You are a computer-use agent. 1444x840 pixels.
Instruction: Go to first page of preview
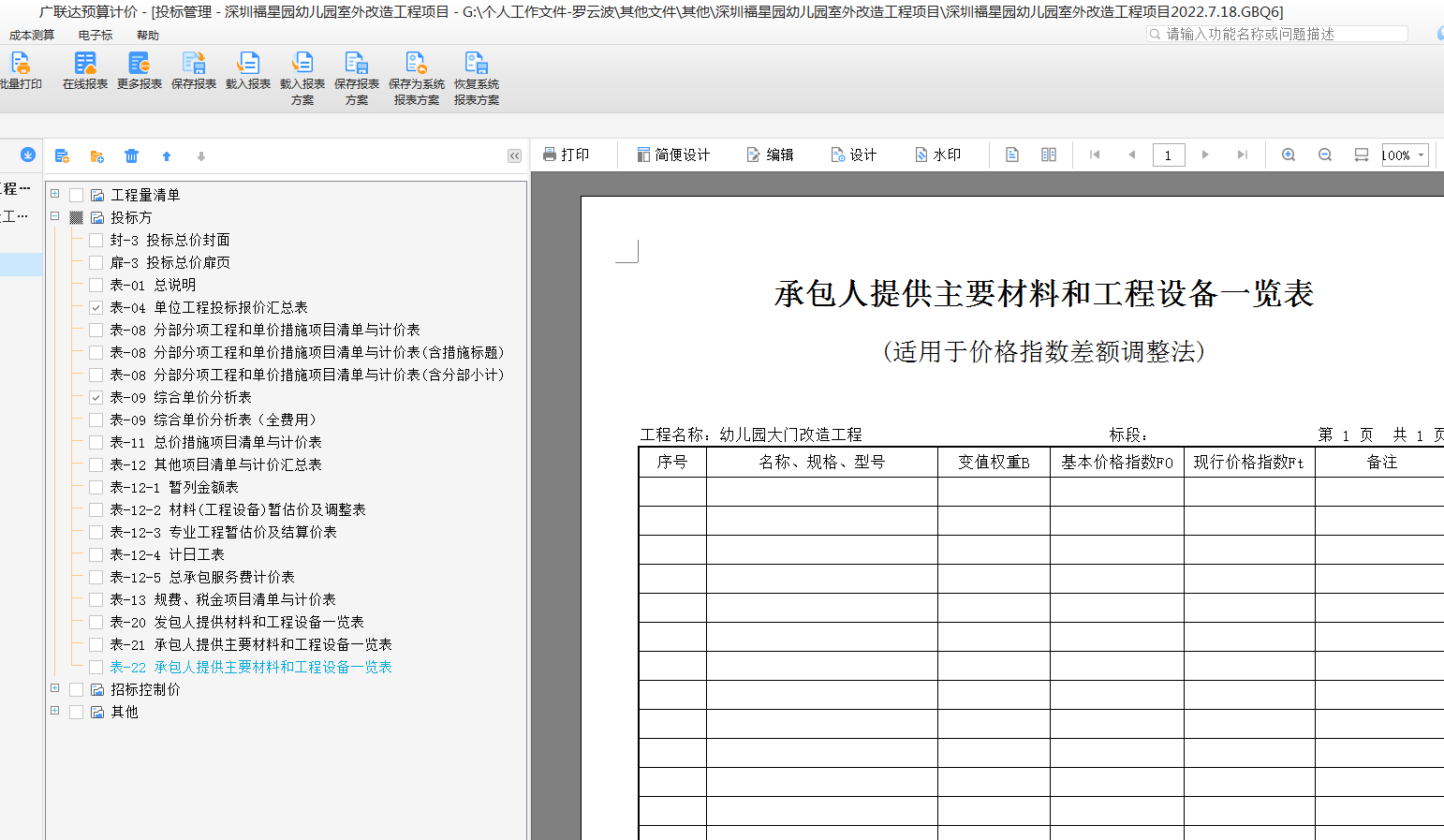click(1095, 155)
